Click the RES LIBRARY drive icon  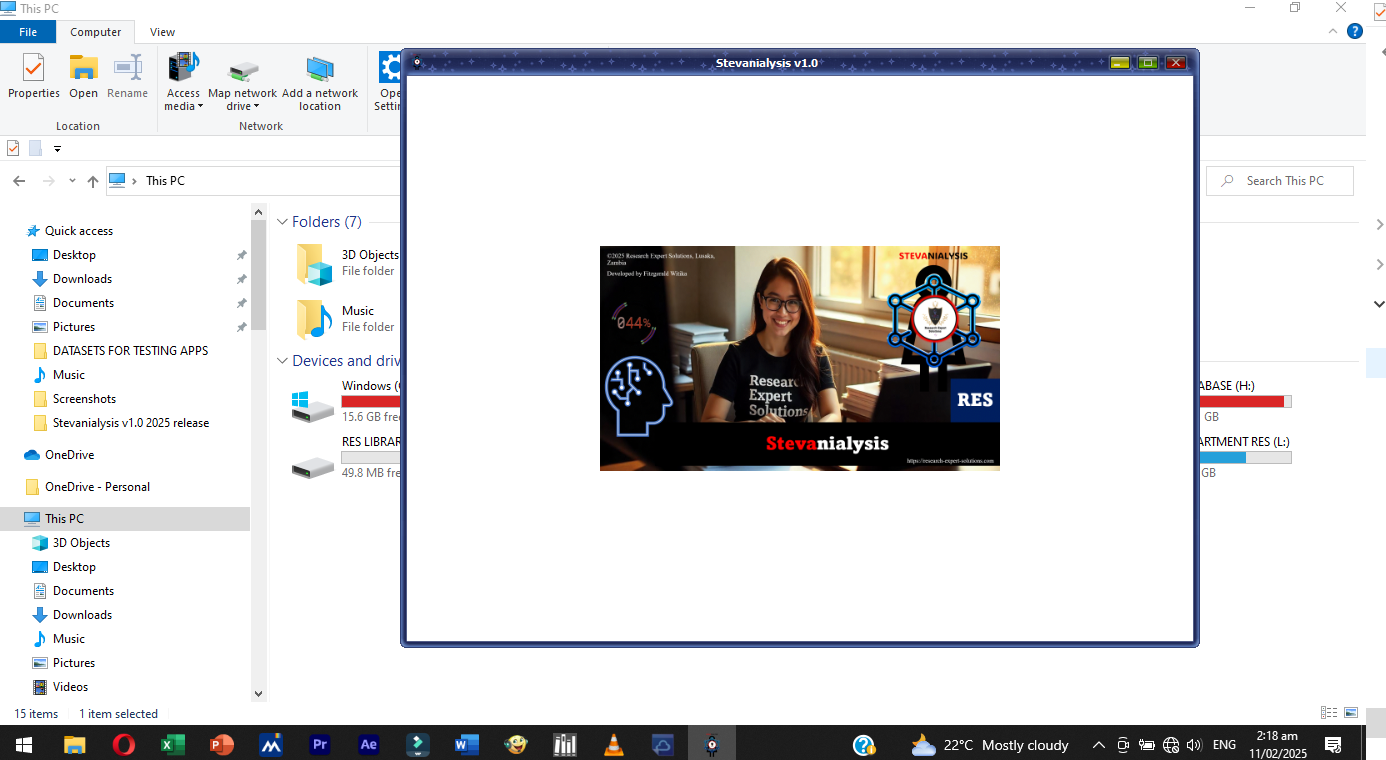[x=314, y=465]
